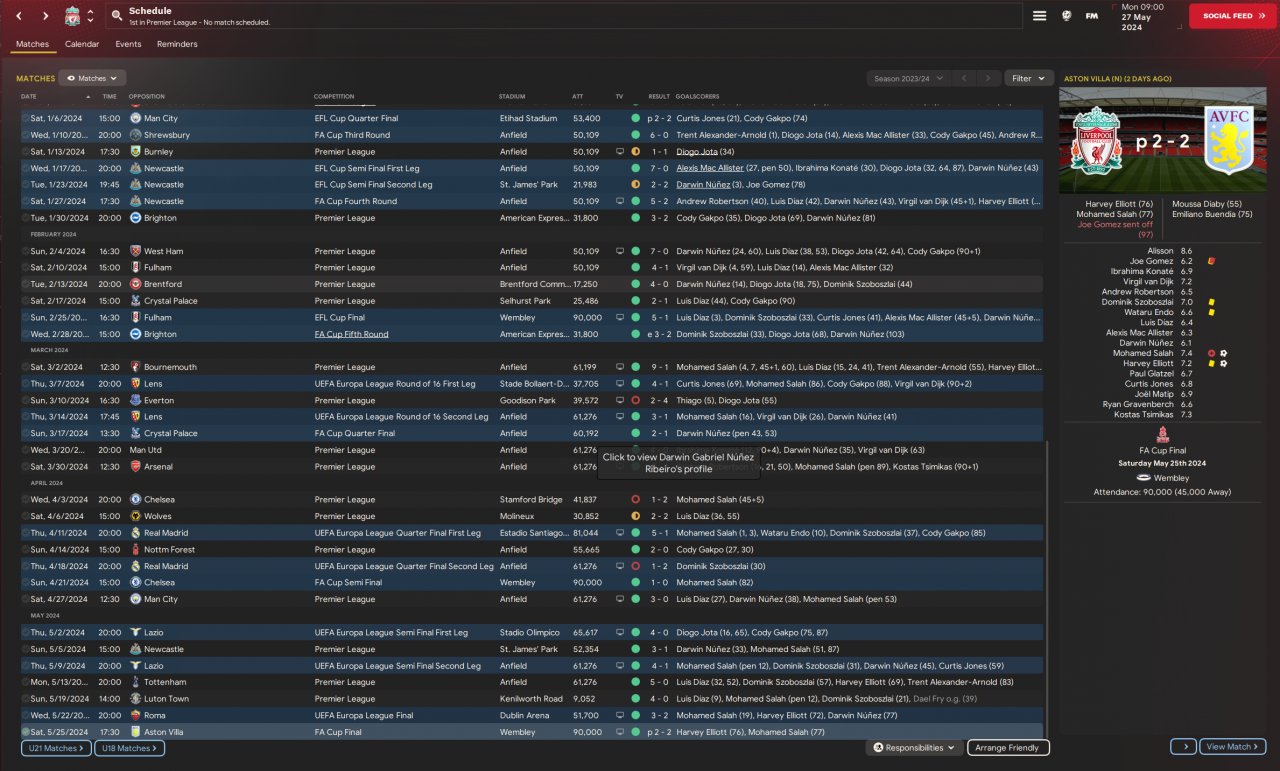This screenshot has width=1280, height=771.
Task: Click the Real Madrid First Leg 5 - 1 result
Action: 658,533
